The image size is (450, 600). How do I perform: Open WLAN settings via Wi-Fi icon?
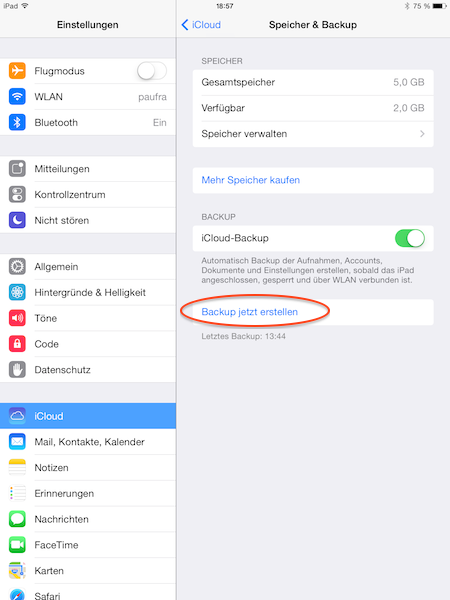[17, 96]
